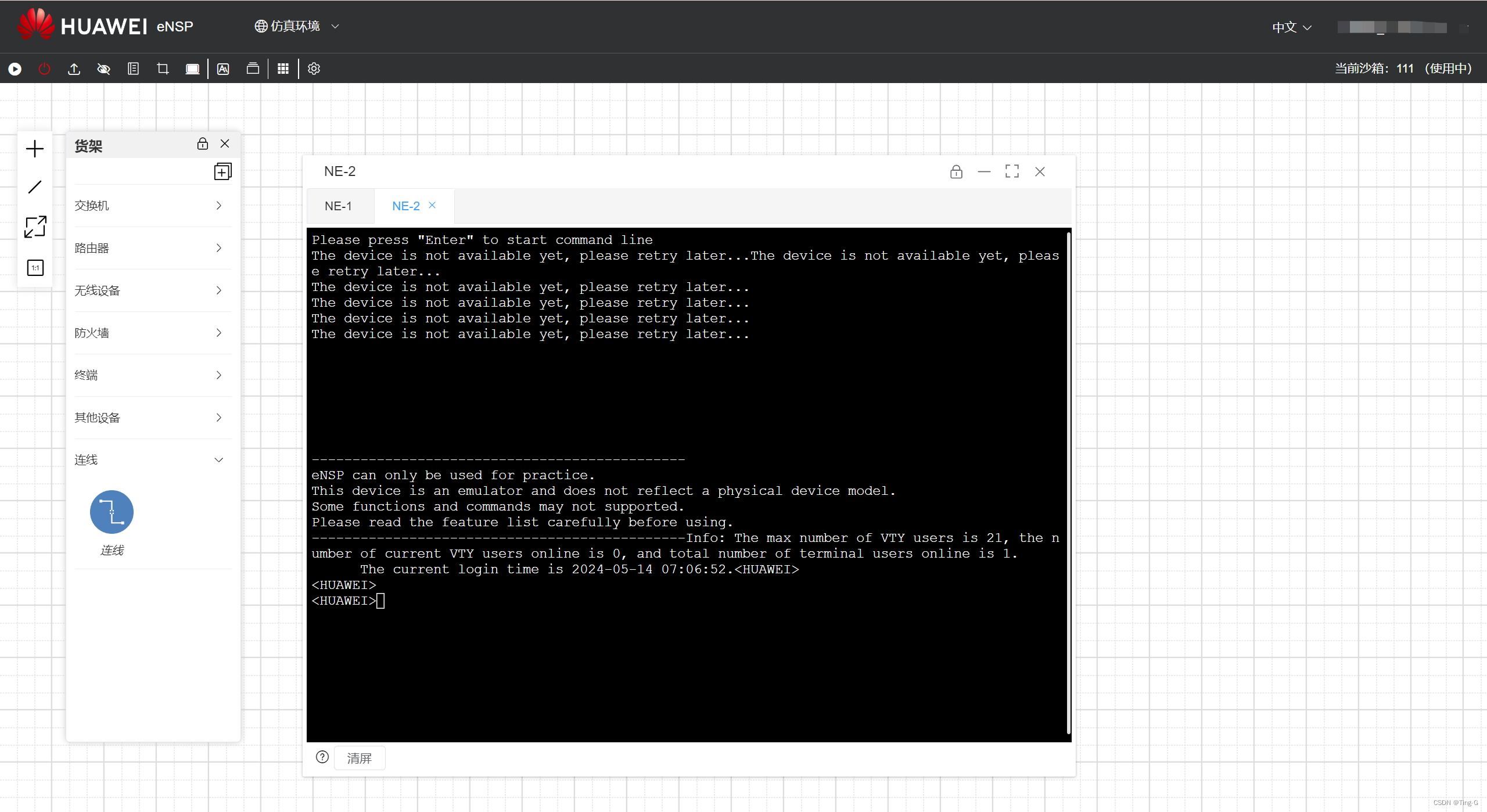
Task: Switch to the NE-1 console tab
Action: pos(338,206)
